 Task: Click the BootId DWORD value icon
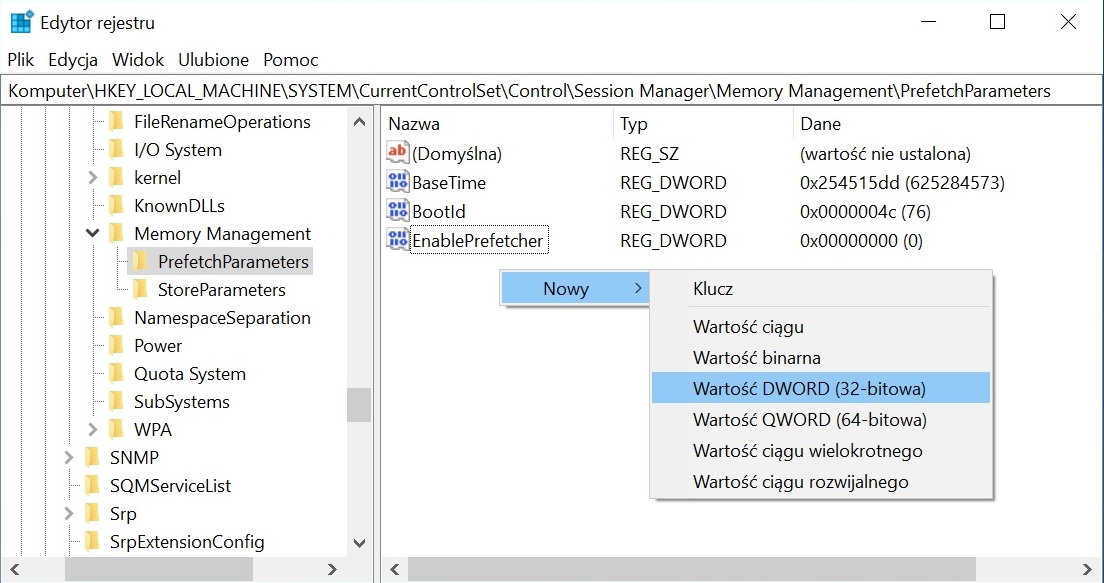pyautogui.click(x=398, y=212)
